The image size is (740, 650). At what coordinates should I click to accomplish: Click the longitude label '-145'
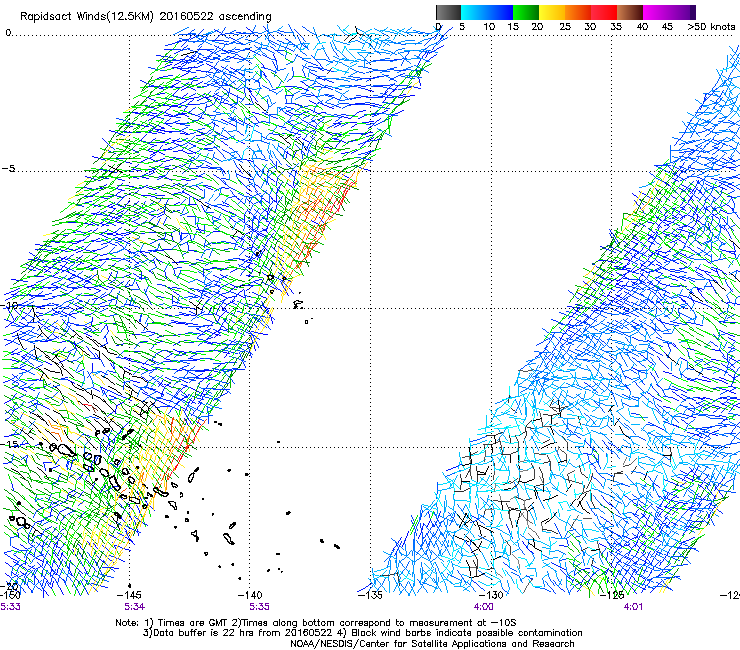click(129, 595)
